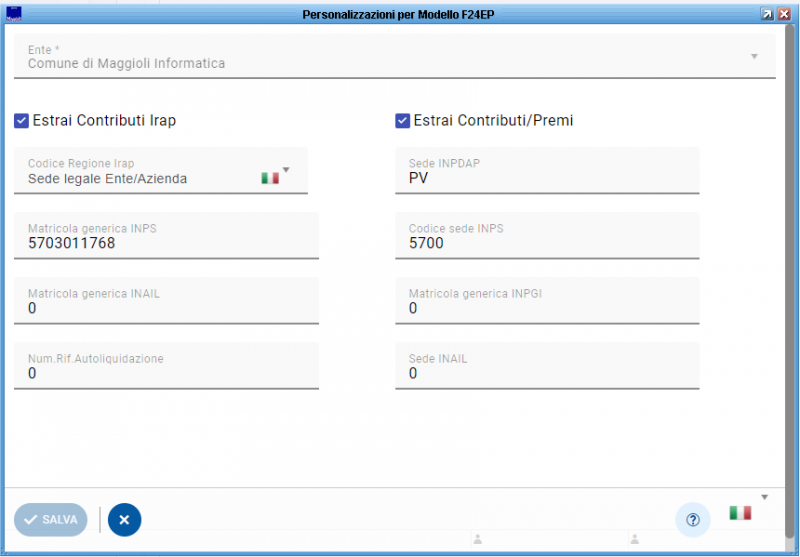Image resolution: width=800 pixels, height=557 pixels.
Task: Open the help question mark icon
Action: pyautogui.click(x=693, y=520)
